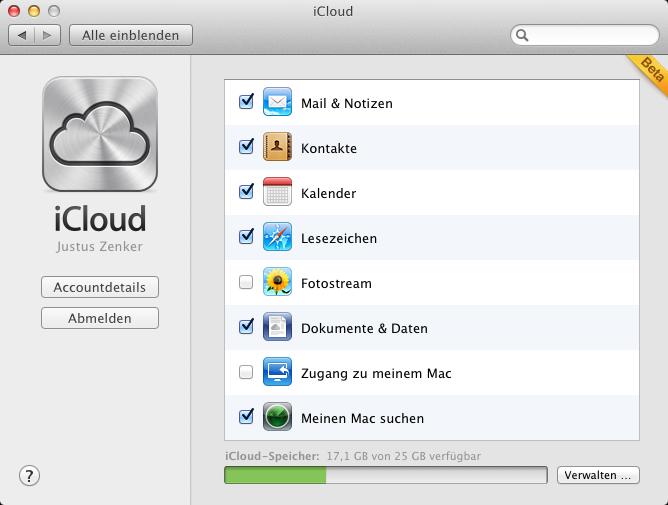Uncheck Dokumente & Daten checkbox

point(246,327)
